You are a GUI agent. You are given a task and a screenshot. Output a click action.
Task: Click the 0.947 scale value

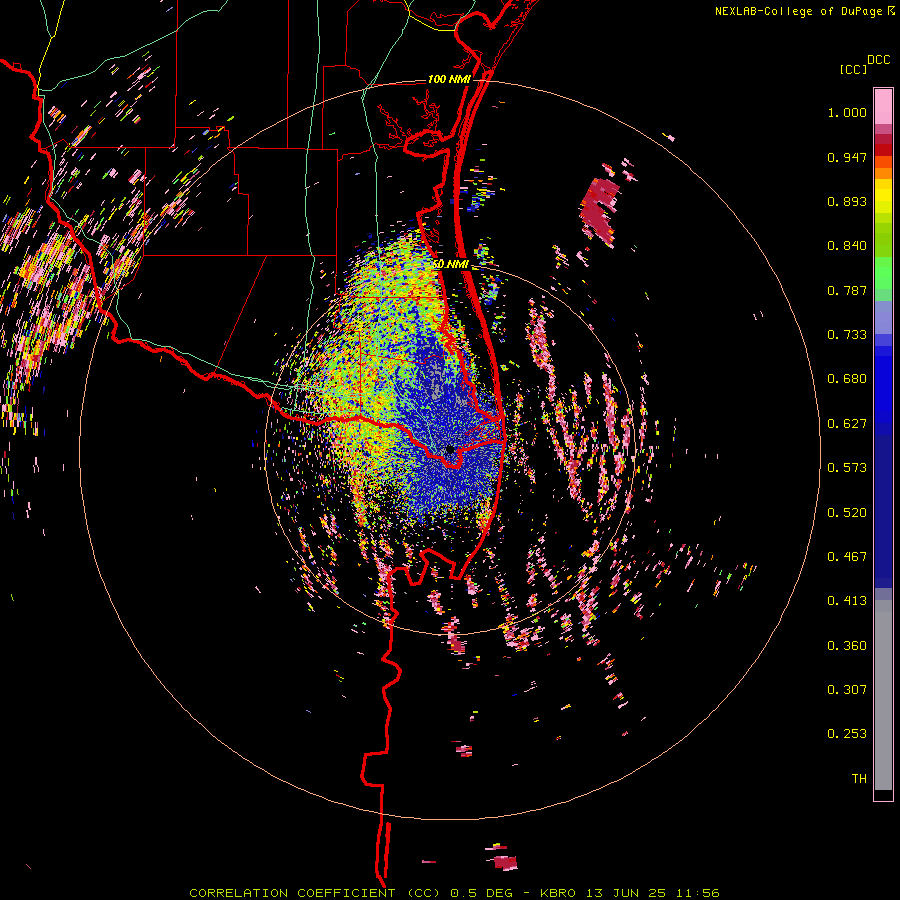coord(847,157)
